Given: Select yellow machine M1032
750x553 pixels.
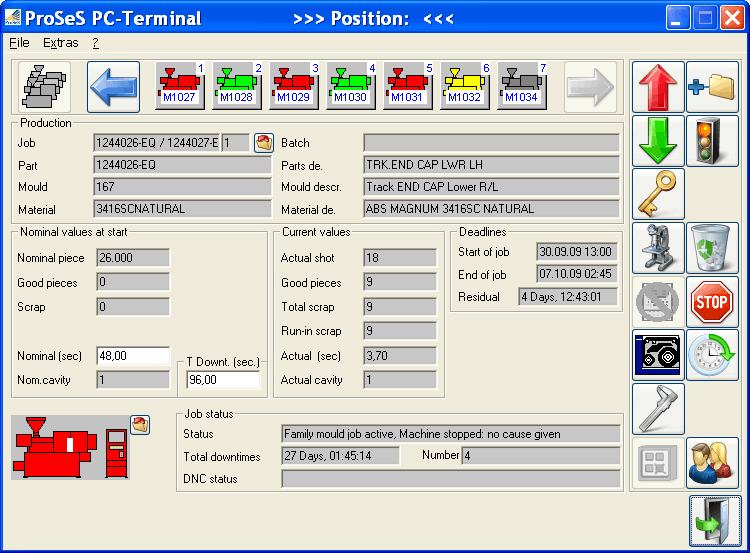Looking at the screenshot, I should click(464, 86).
